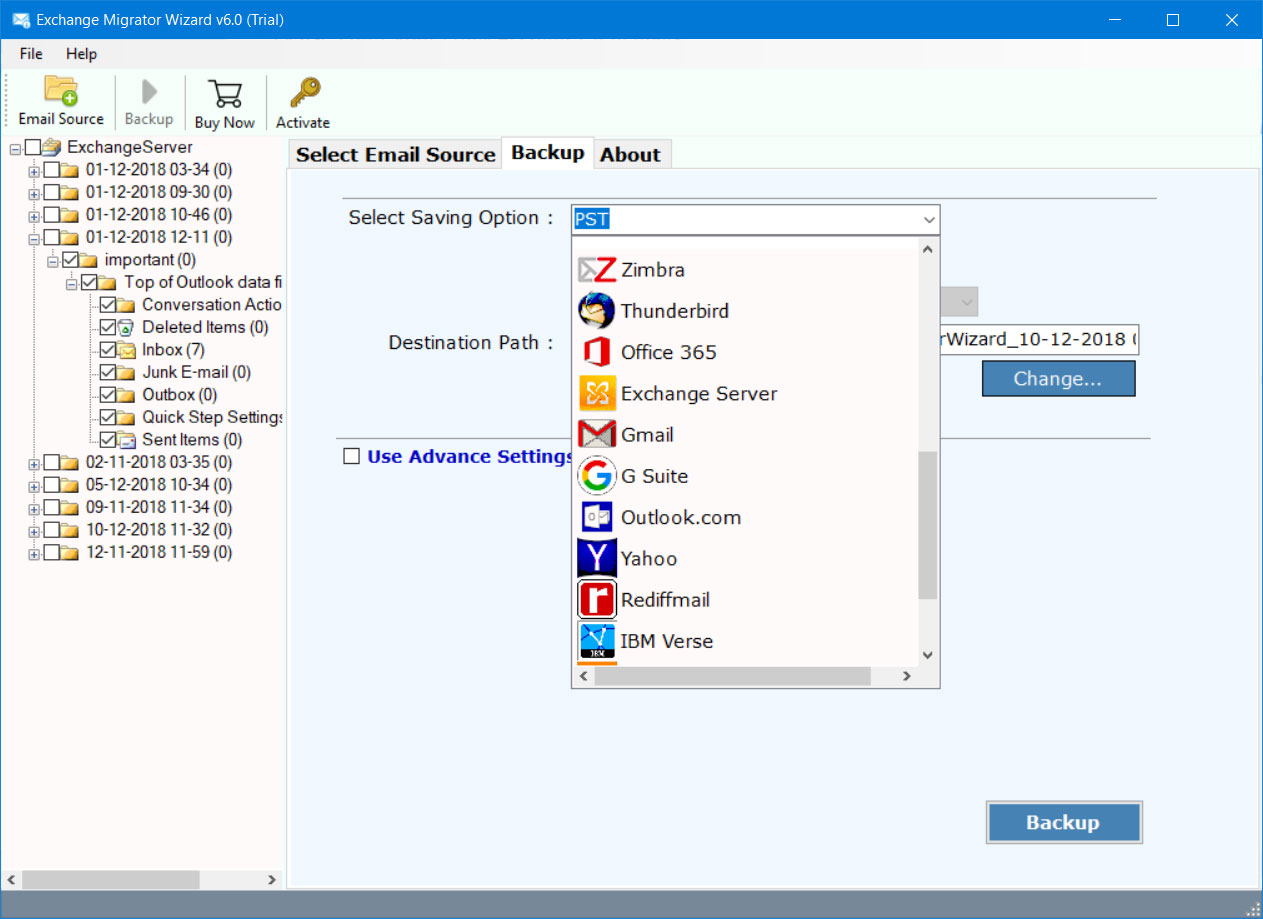The image size is (1263, 919).
Task: Select the IBM Verse icon
Action: point(597,641)
